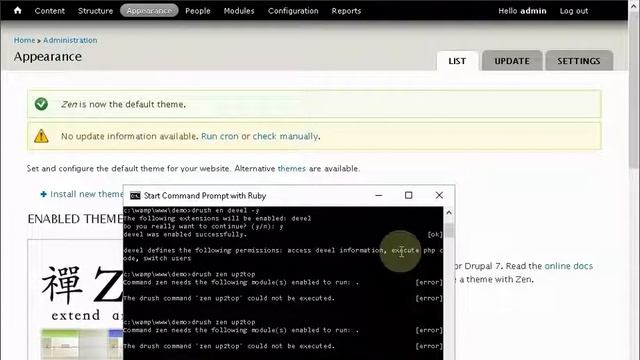Click the 'drush en devel -y' command line
This screenshot has height=360, width=640.
(191, 211)
